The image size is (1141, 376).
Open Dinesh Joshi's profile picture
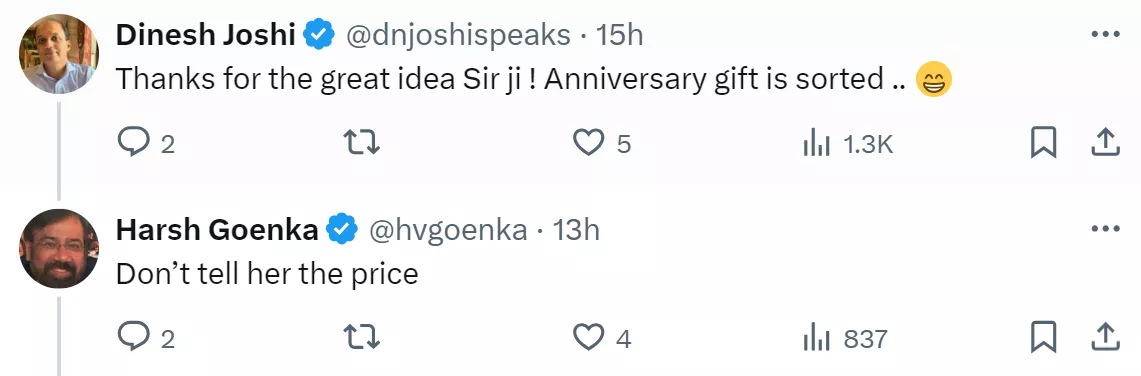point(59,54)
